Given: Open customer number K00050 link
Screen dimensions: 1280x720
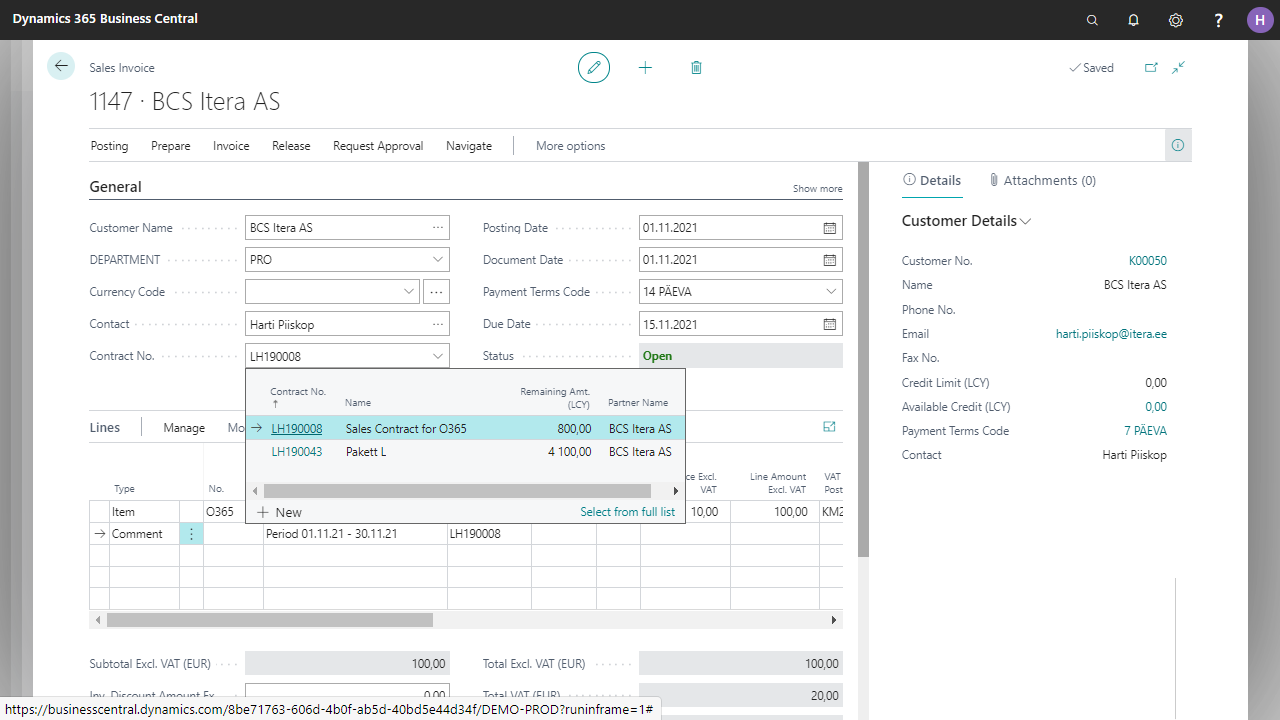Looking at the screenshot, I should pos(1148,261).
